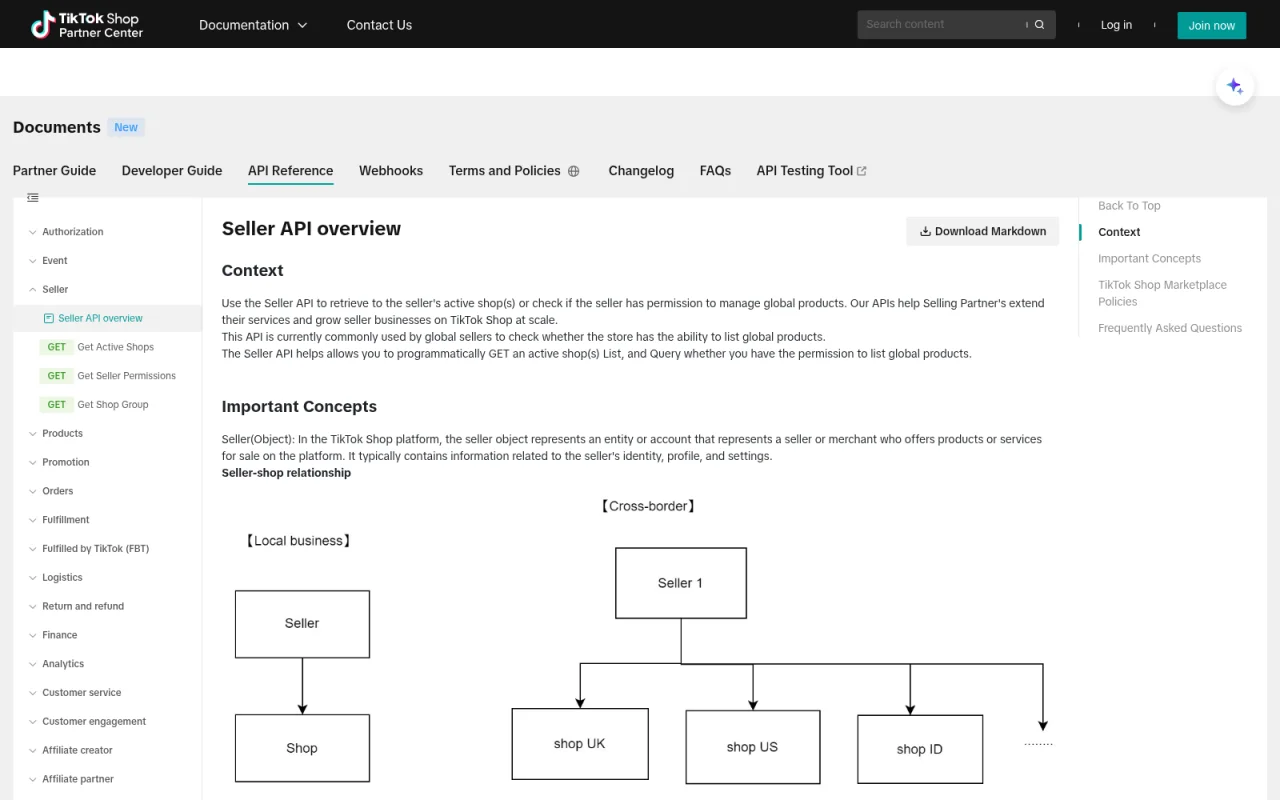Click the globe icon beside Terms and Policies

pos(574,171)
